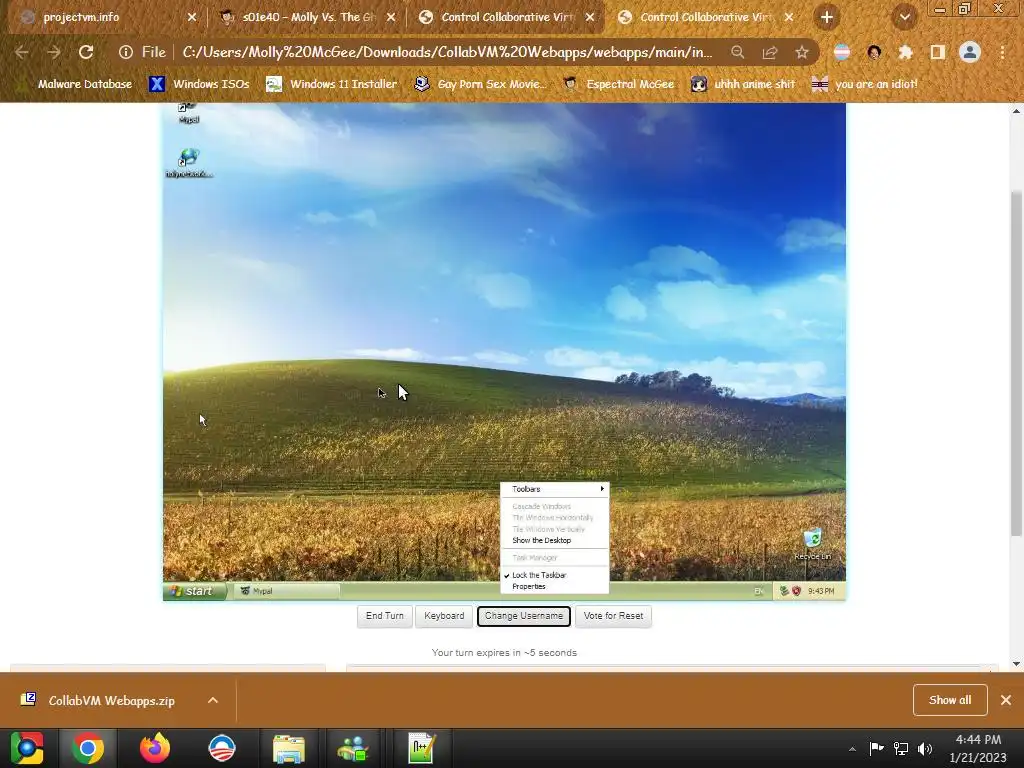Click the host Windows start button
The width and height of the screenshot is (1024, 768).
tap(27, 748)
